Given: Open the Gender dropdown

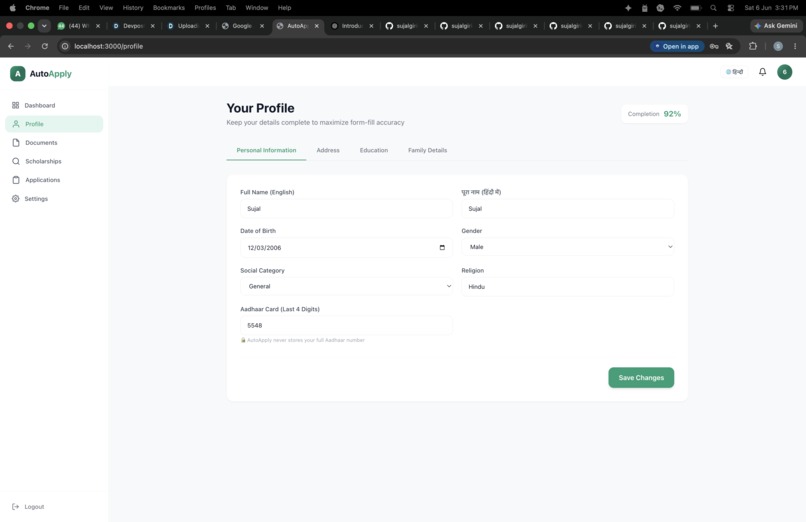Looking at the screenshot, I should click(567, 247).
